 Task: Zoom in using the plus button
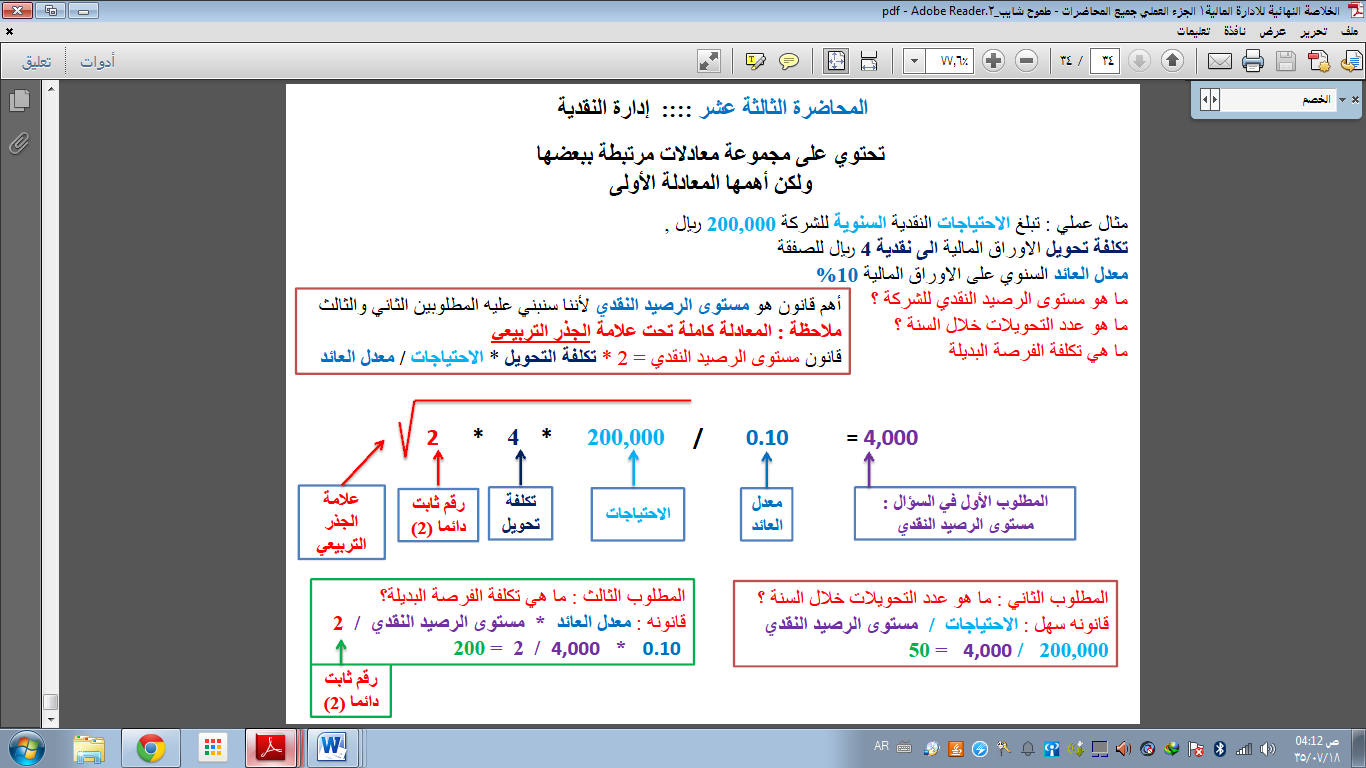993,61
